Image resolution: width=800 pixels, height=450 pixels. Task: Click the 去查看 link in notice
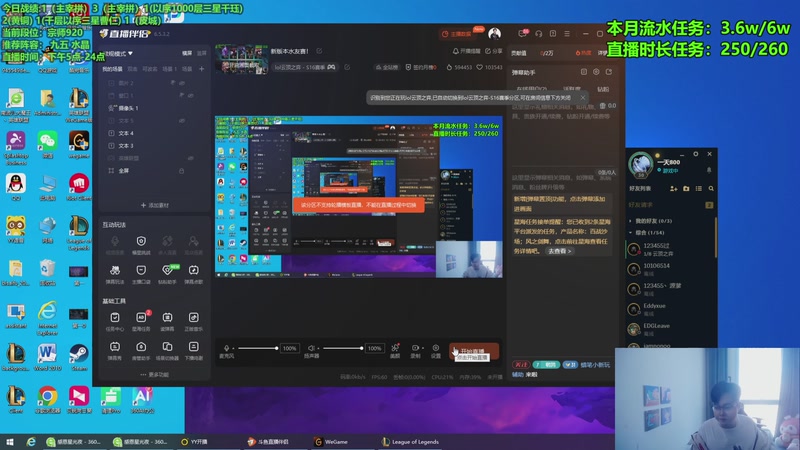click(560, 251)
